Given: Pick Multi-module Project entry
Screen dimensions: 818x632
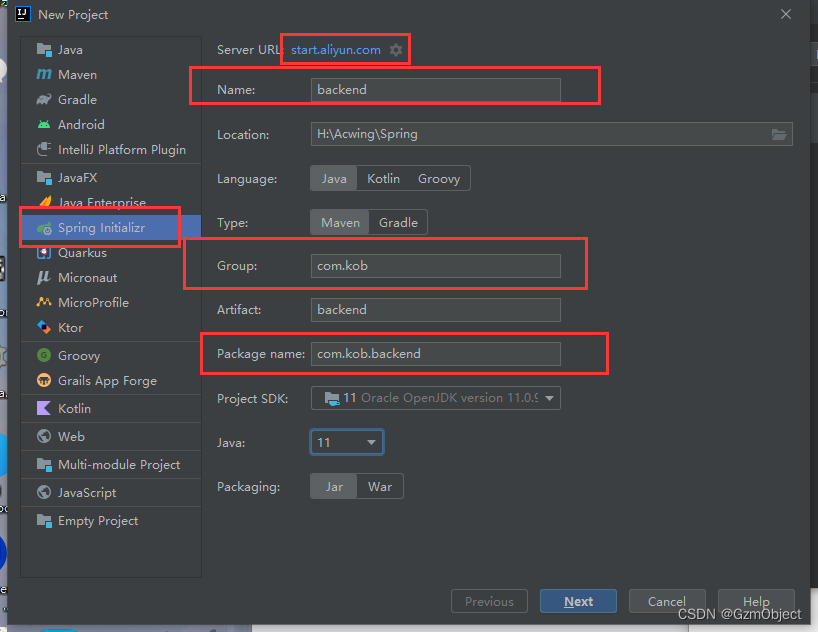Looking at the screenshot, I should (111, 464).
